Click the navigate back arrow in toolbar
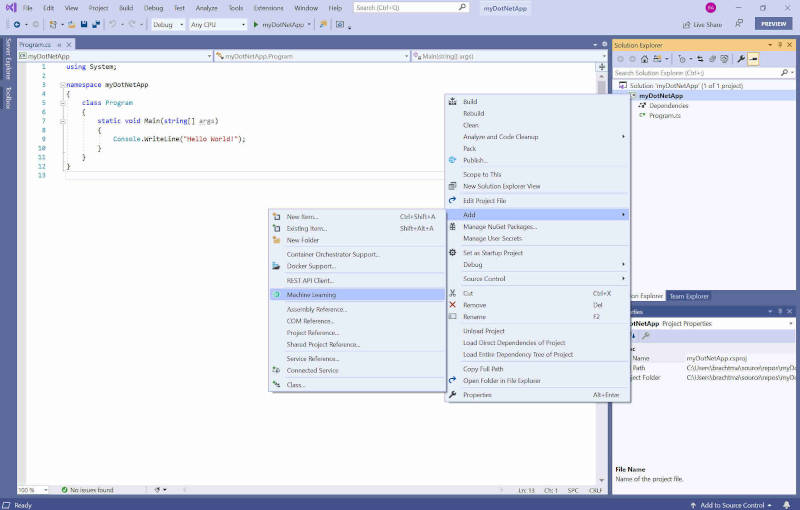The height and width of the screenshot is (510, 800). click(17, 24)
